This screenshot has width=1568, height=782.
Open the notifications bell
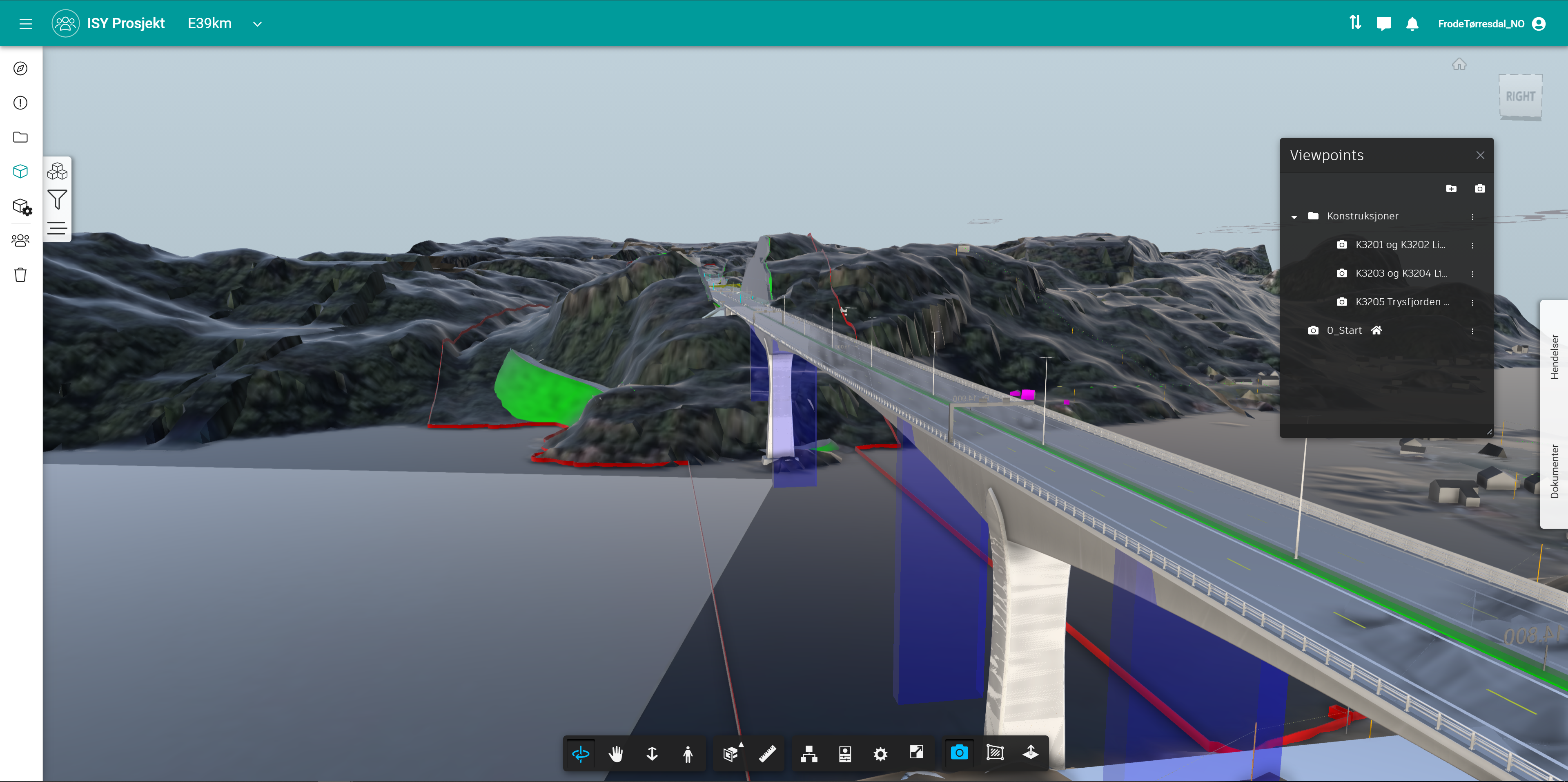tap(1412, 24)
